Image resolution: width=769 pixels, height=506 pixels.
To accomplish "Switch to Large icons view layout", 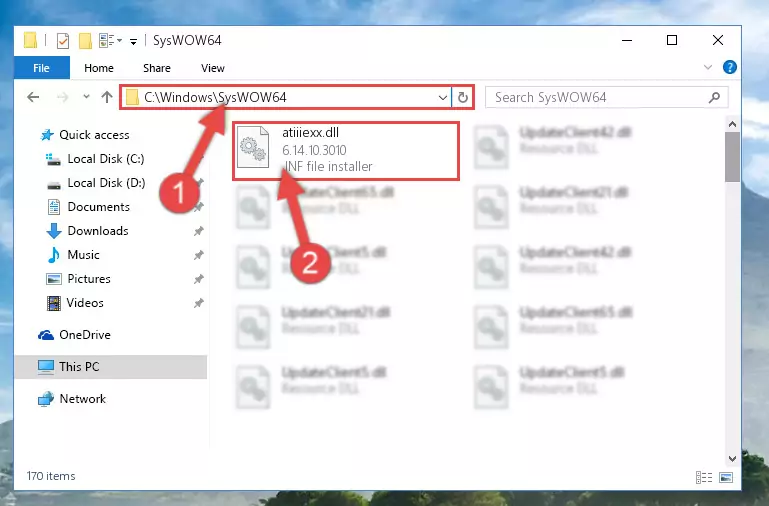I will tap(726, 477).
